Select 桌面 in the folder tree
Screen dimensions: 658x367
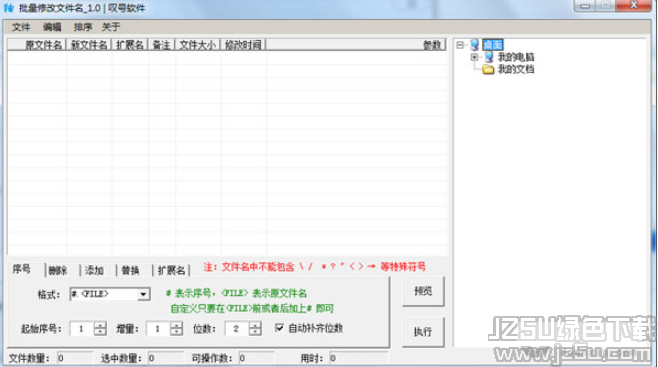(x=493, y=44)
